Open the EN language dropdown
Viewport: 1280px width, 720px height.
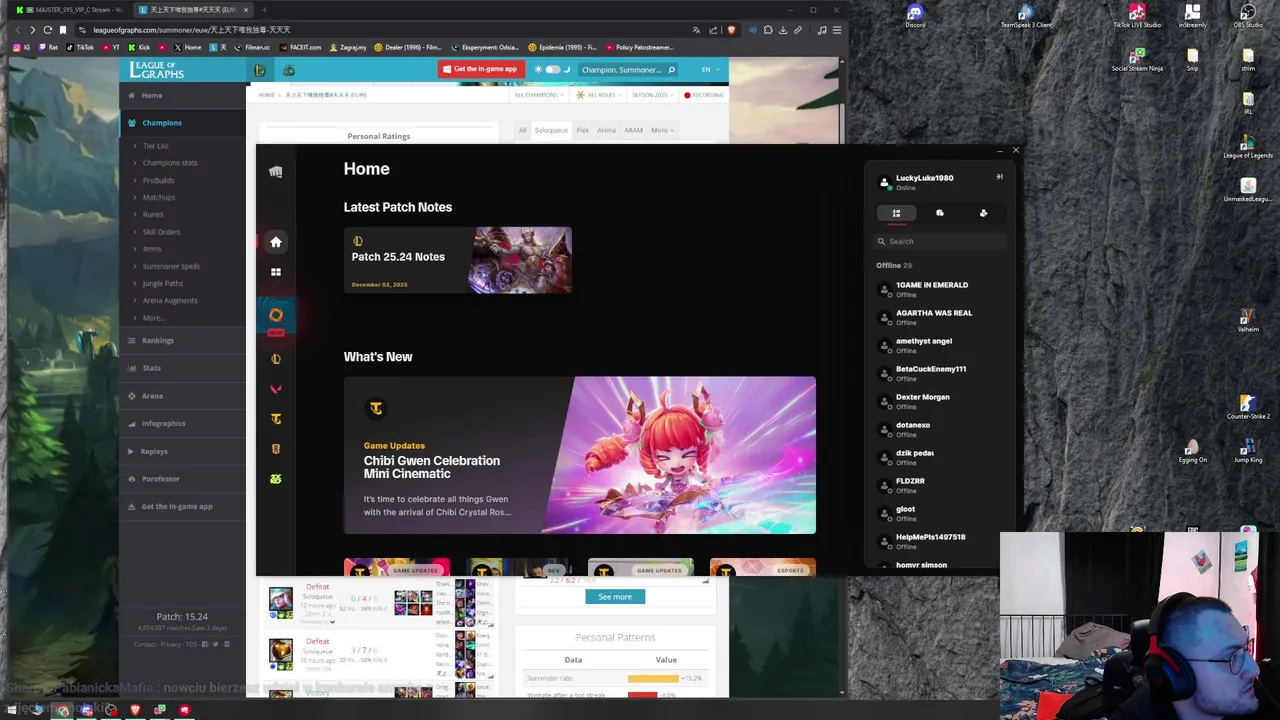click(x=710, y=70)
